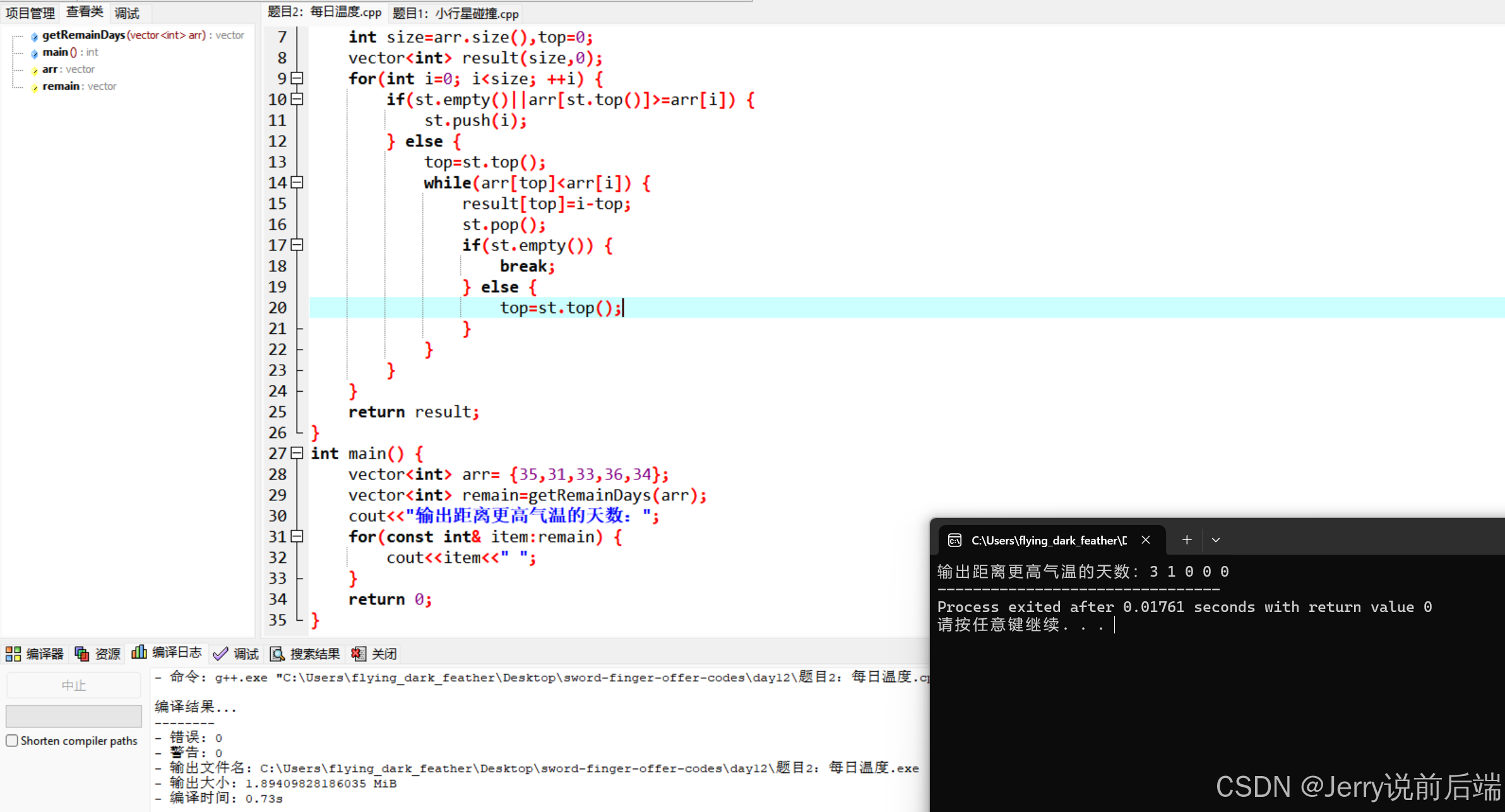Collapse the main function fold at line 27
This screenshot has height=812, width=1505.
[297, 453]
